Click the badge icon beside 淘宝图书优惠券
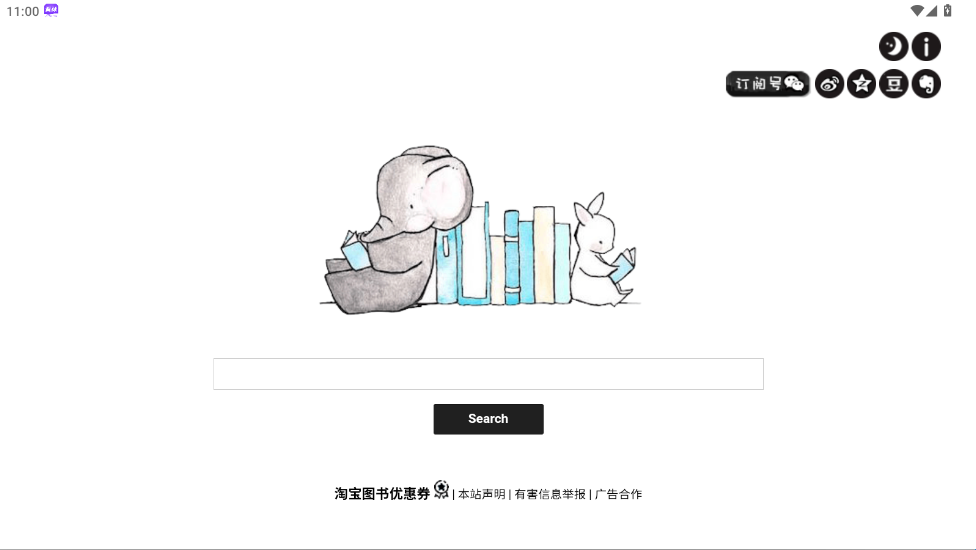The height and width of the screenshot is (550, 976). pyautogui.click(x=441, y=490)
